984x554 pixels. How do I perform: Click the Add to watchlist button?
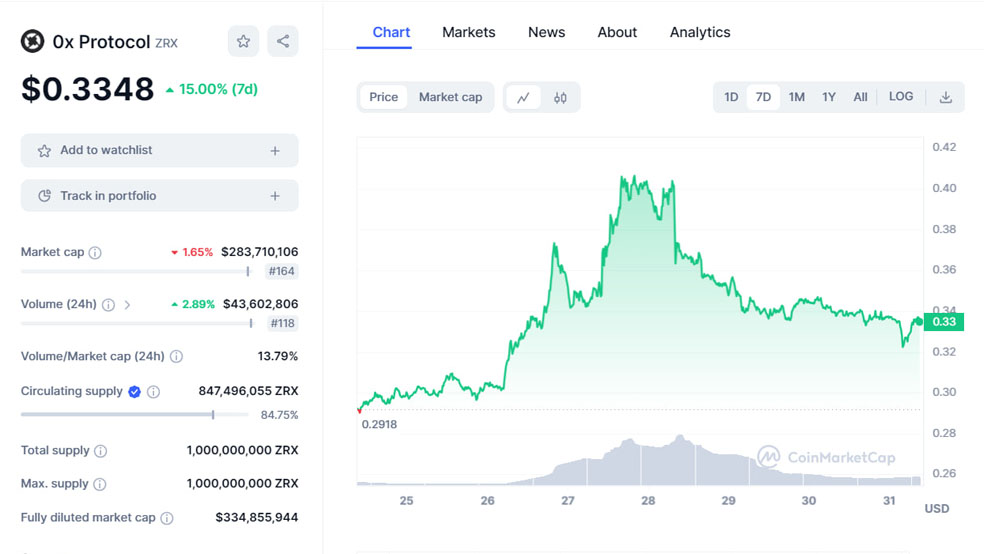pos(159,151)
